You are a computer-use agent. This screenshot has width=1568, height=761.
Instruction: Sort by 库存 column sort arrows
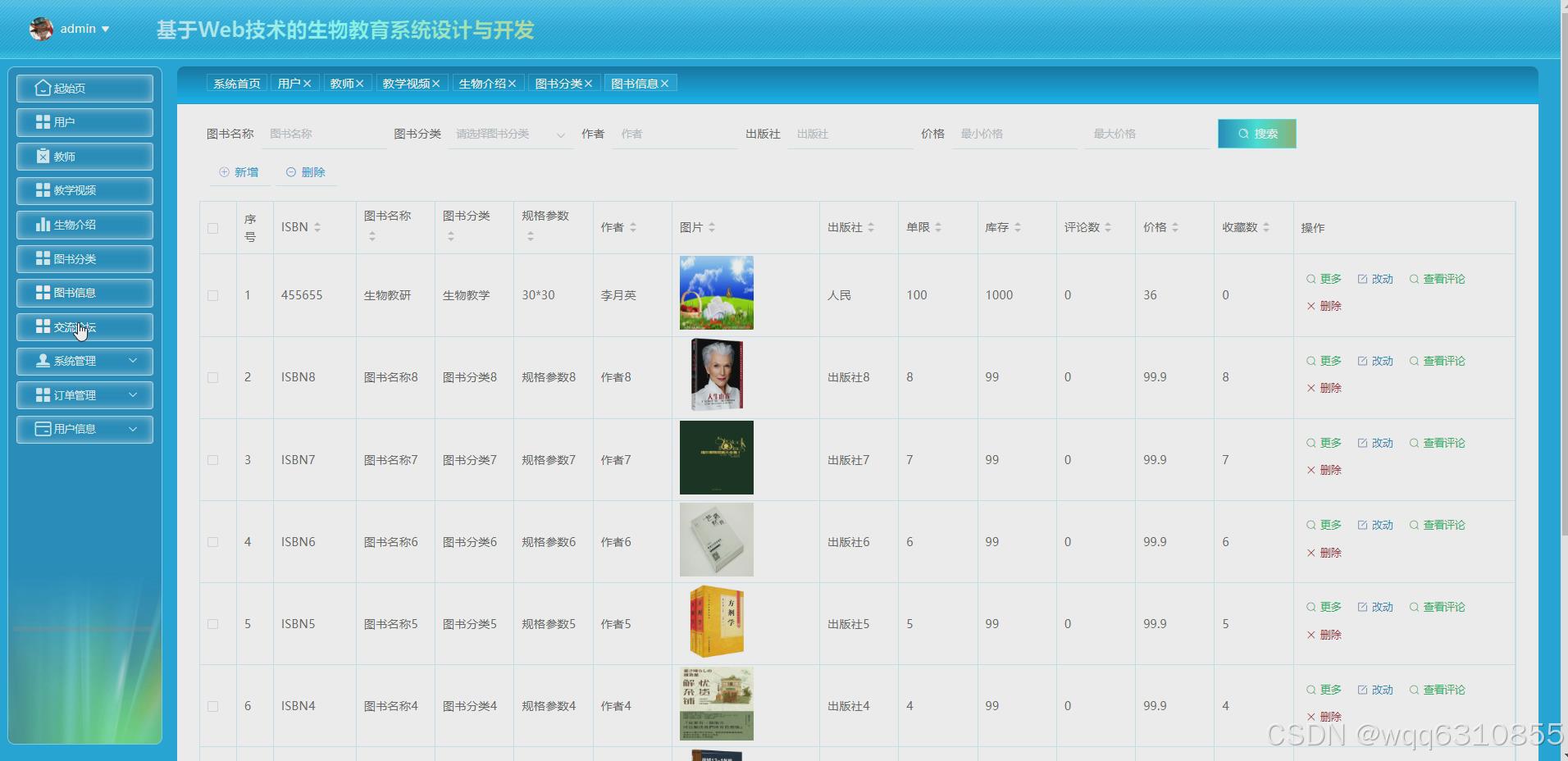(x=1018, y=227)
